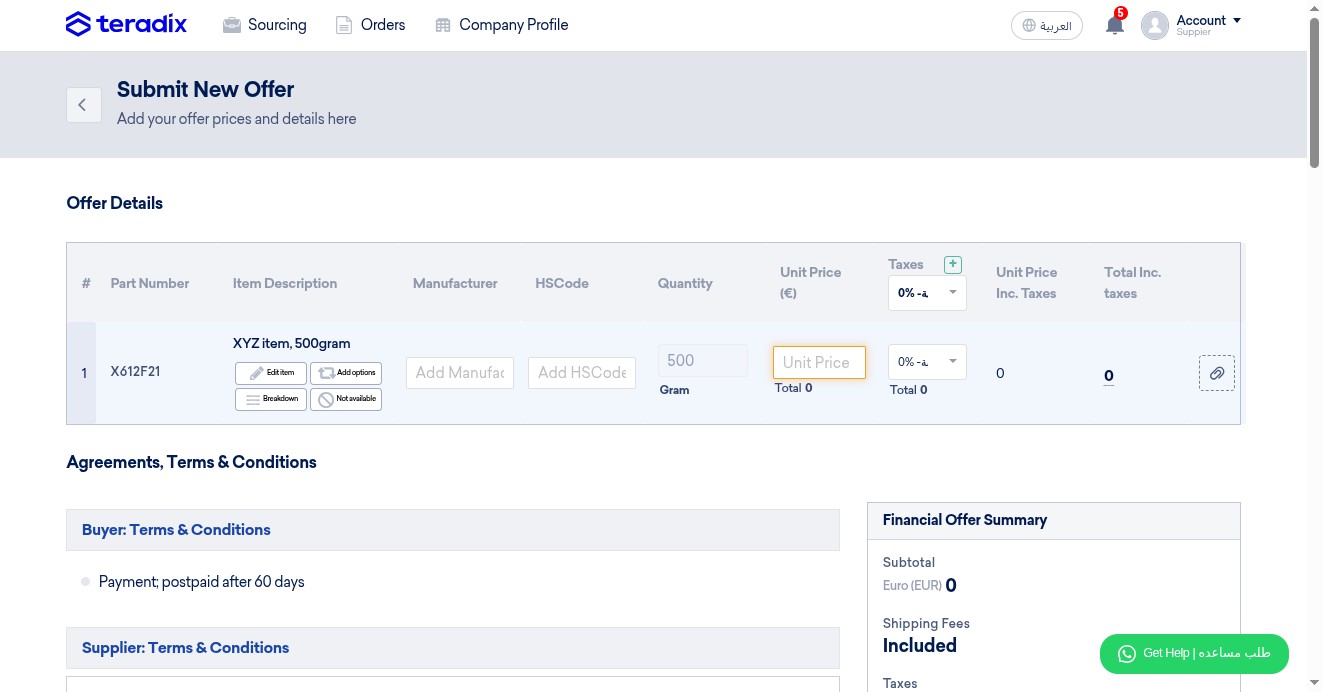This screenshot has height=692, width=1322.
Task: Click the Supplier: Terms & Conditions header
Action: [x=453, y=648]
